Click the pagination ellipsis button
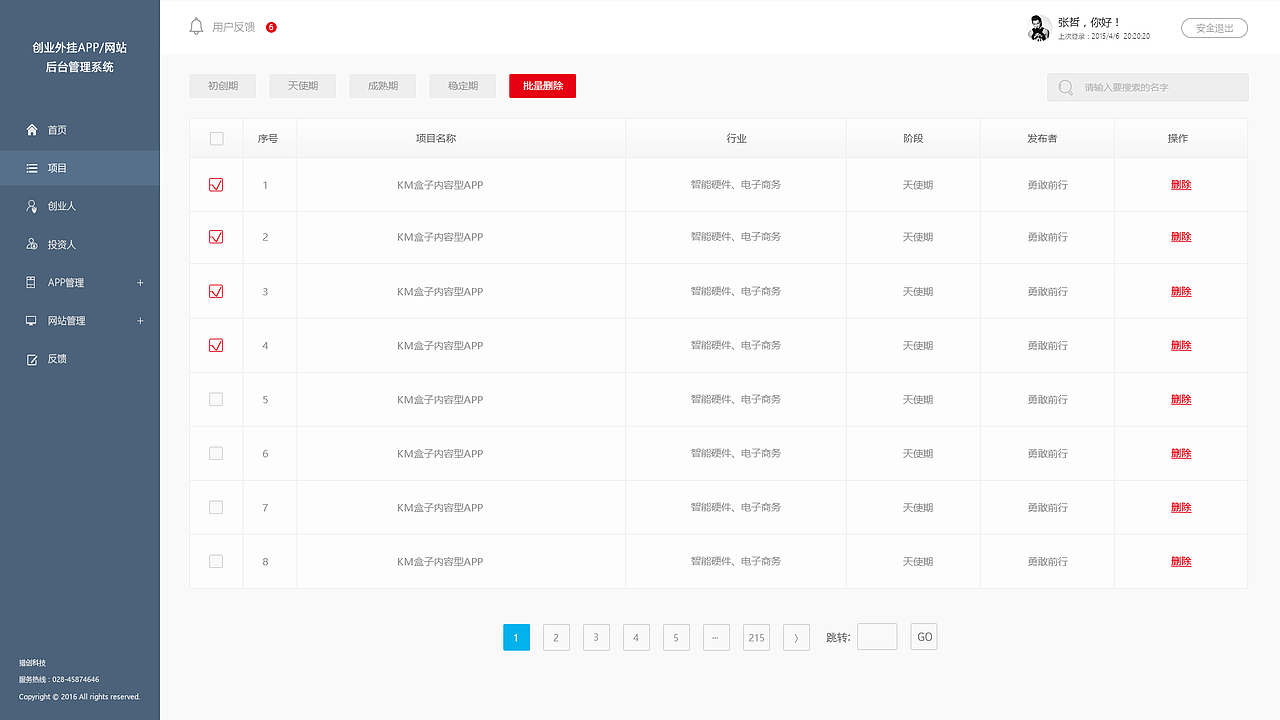Image resolution: width=1280 pixels, height=720 pixels. click(x=716, y=637)
